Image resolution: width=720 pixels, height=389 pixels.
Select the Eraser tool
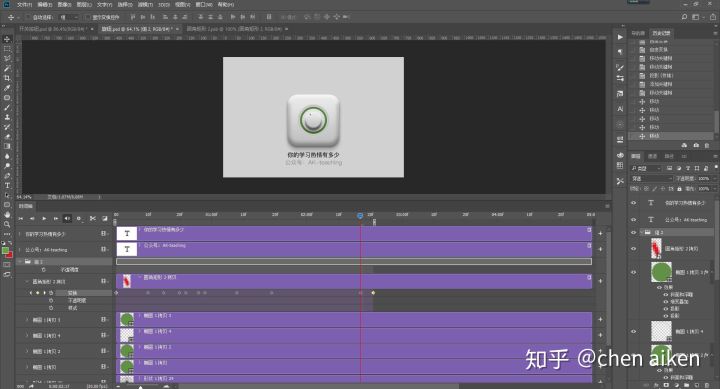point(7,136)
